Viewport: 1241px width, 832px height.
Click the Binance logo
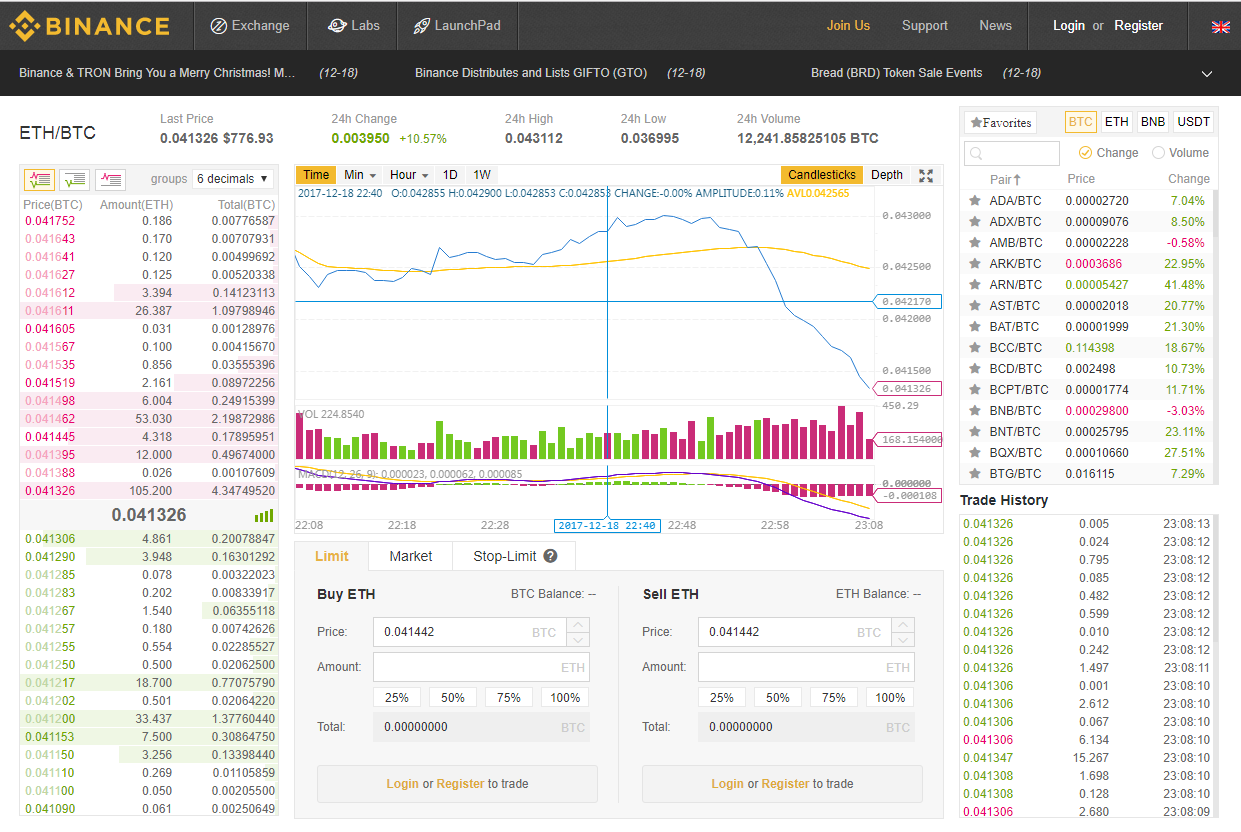89,26
